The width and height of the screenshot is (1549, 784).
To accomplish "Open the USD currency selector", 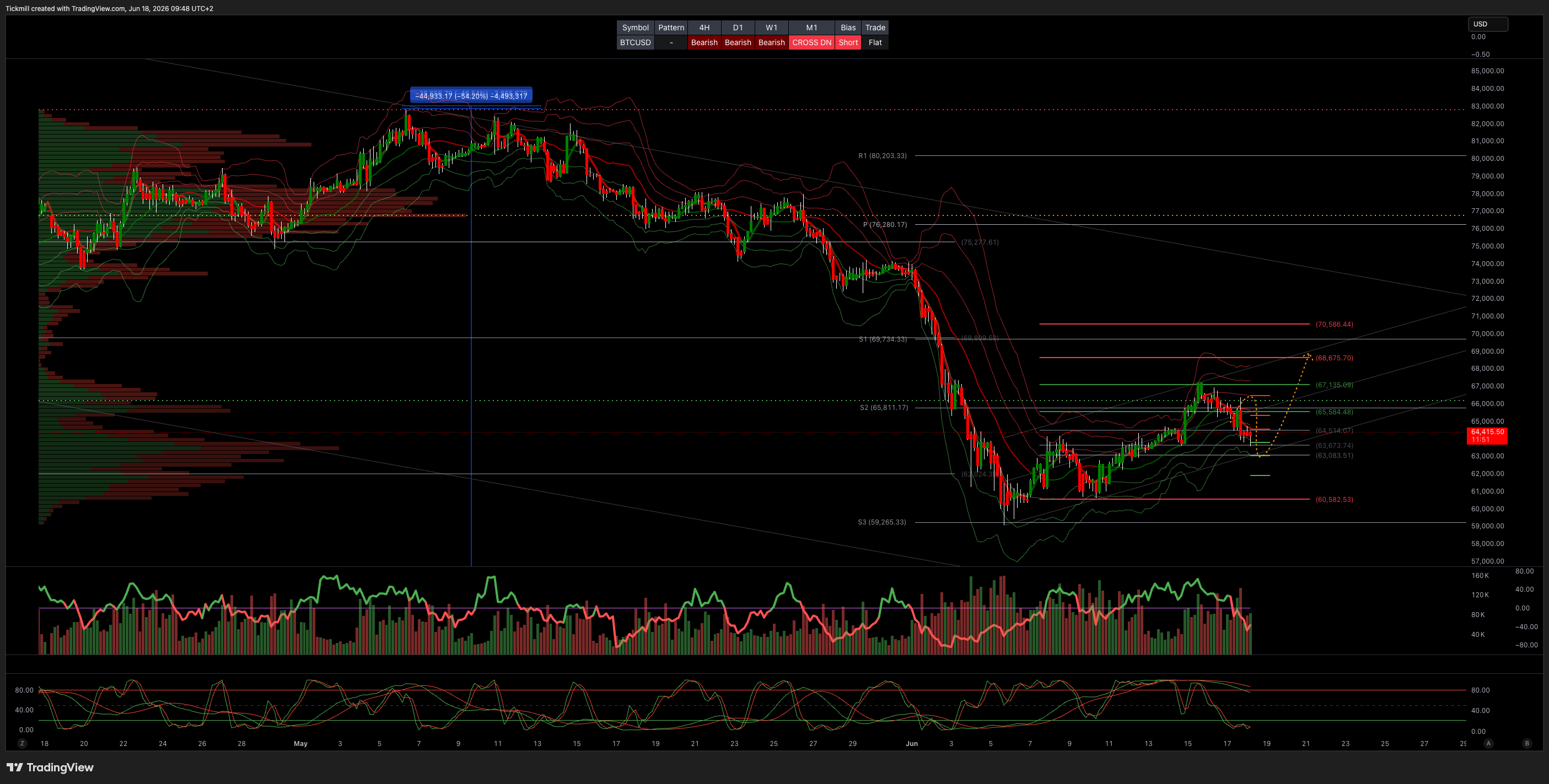I will point(1488,24).
